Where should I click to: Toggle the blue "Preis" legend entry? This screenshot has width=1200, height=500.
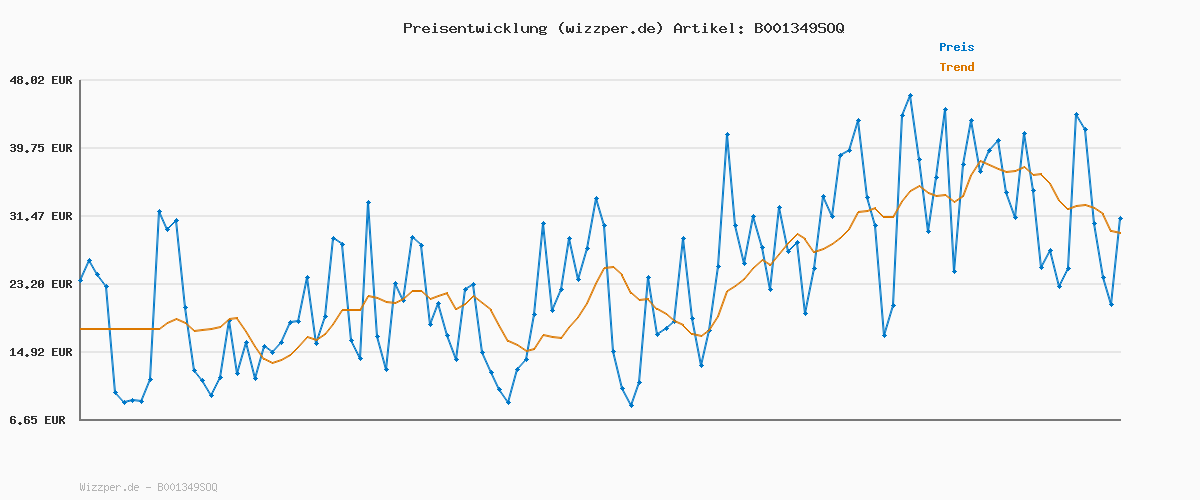[956, 47]
